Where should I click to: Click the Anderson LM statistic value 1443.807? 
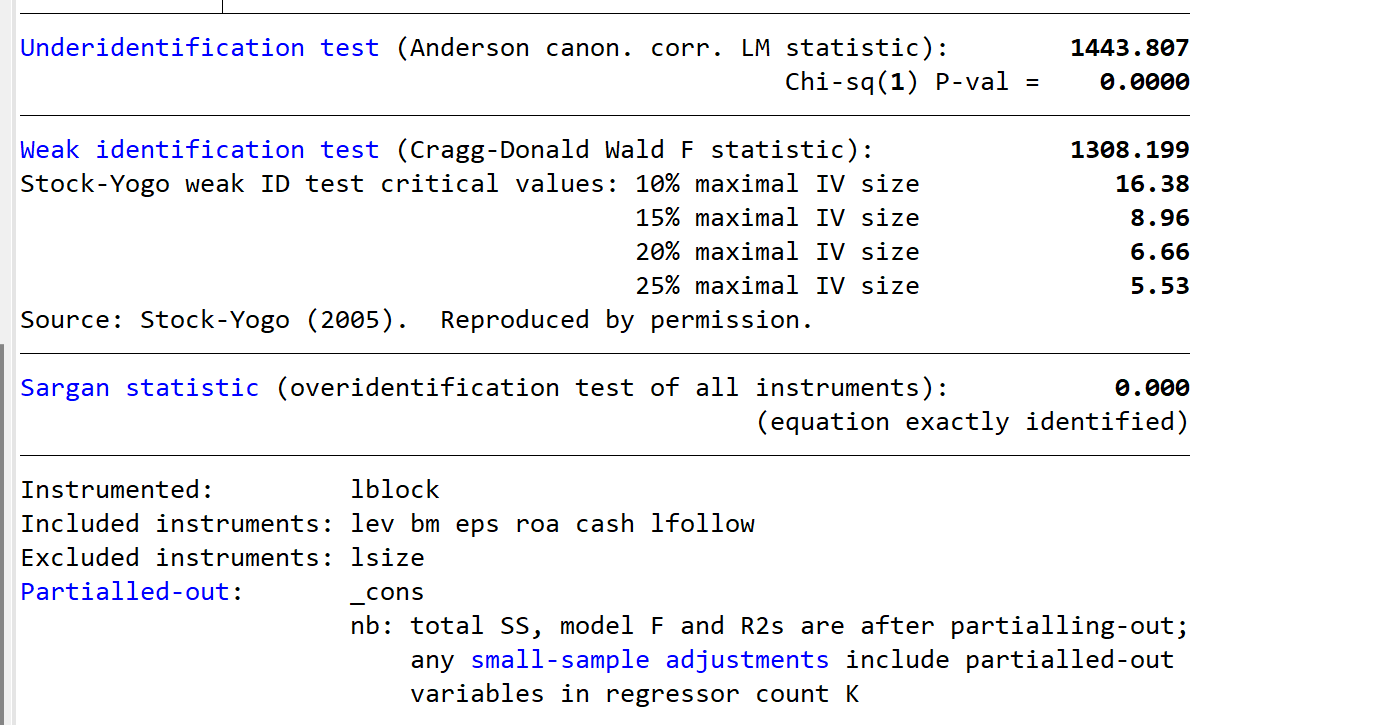pyautogui.click(x=1129, y=48)
